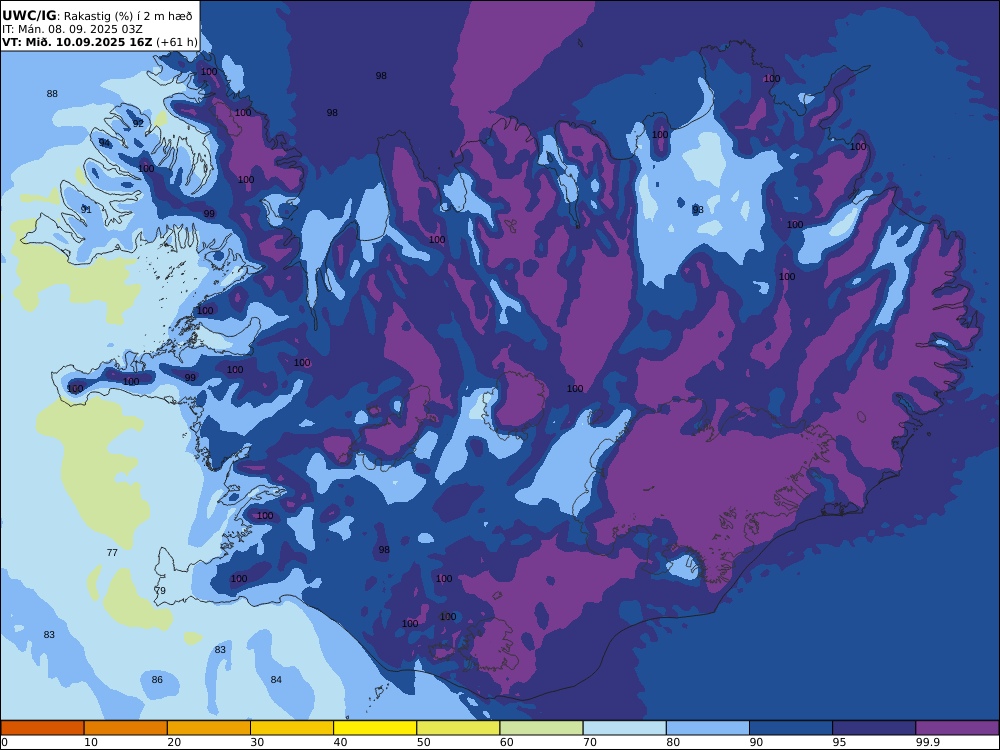This screenshot has height=750, width=1000.
Task: Select the 77 humidity value offshore
Action: [112, 552]
